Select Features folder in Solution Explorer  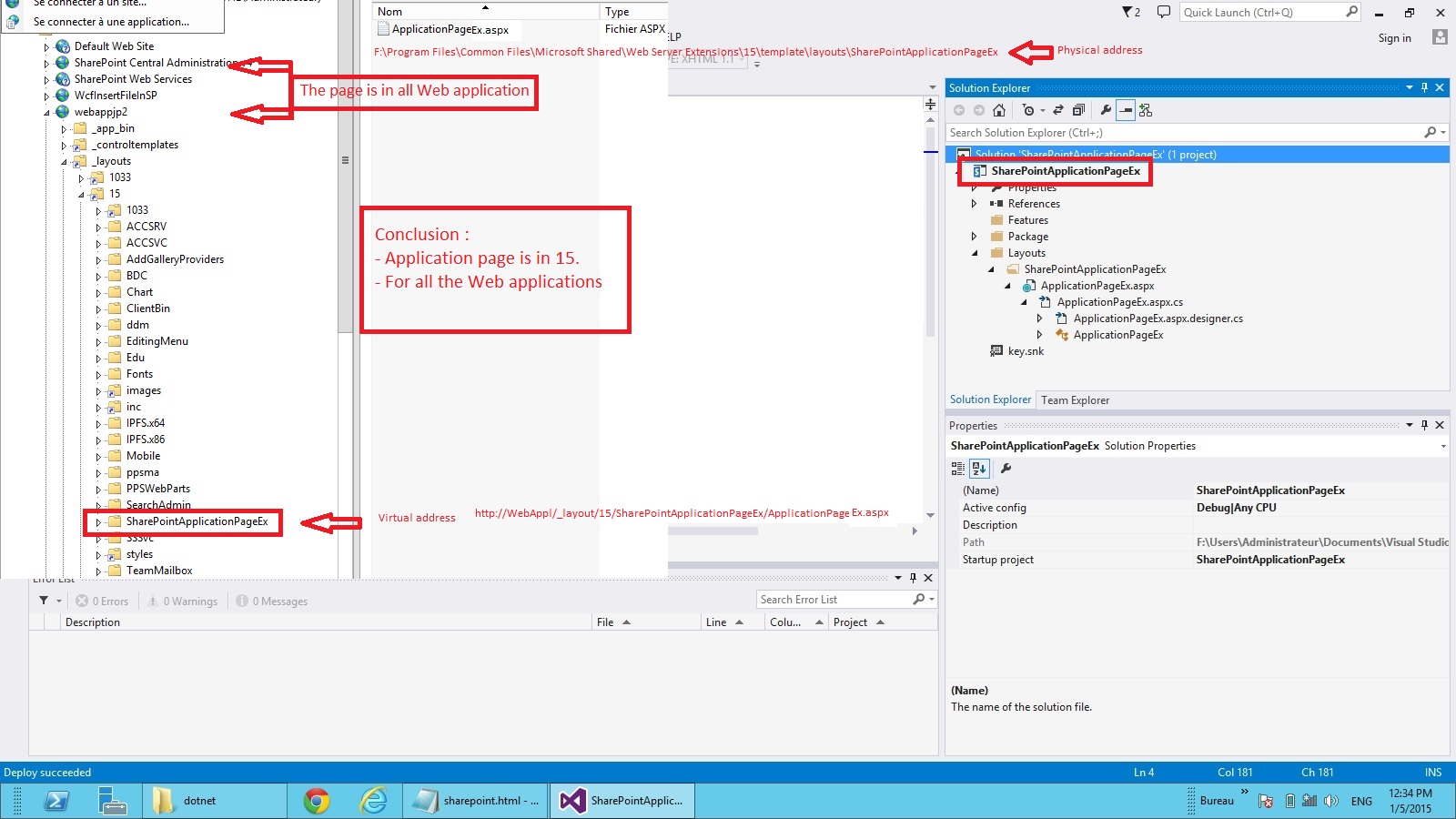tap(1027, 220)
